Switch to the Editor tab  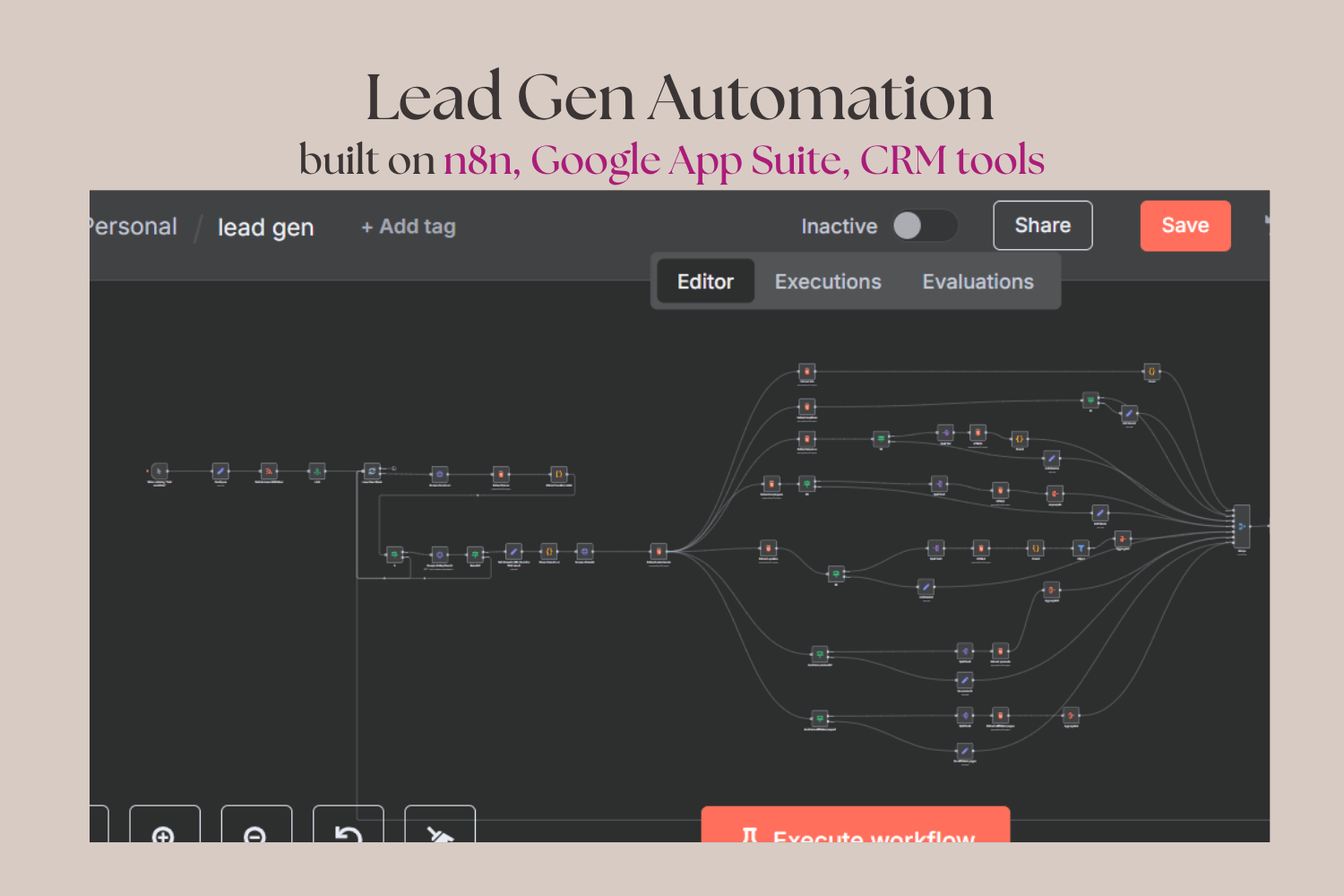[705, 281]
